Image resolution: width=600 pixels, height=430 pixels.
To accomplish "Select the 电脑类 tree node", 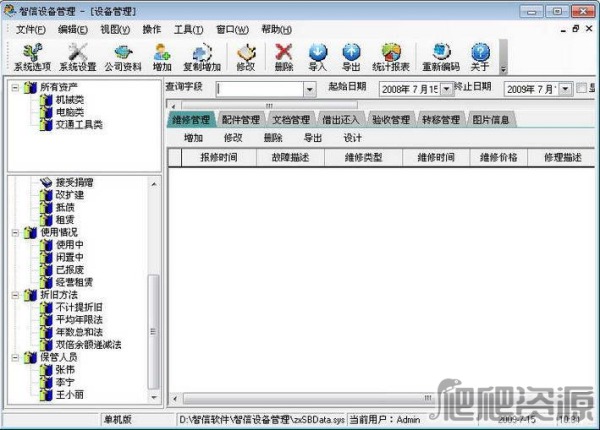I will click(70, 112).
